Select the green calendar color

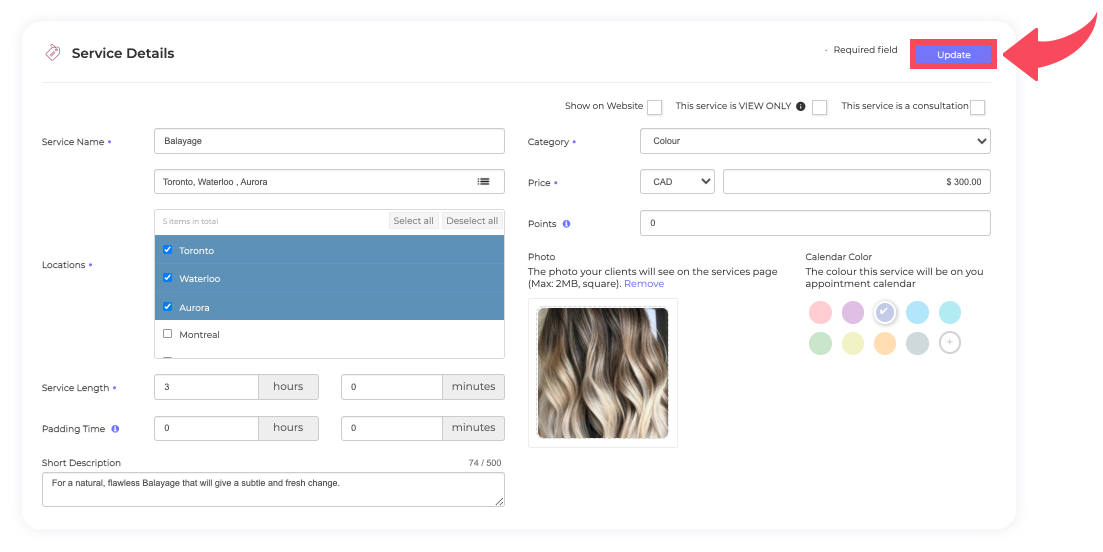tap(820, 343)
